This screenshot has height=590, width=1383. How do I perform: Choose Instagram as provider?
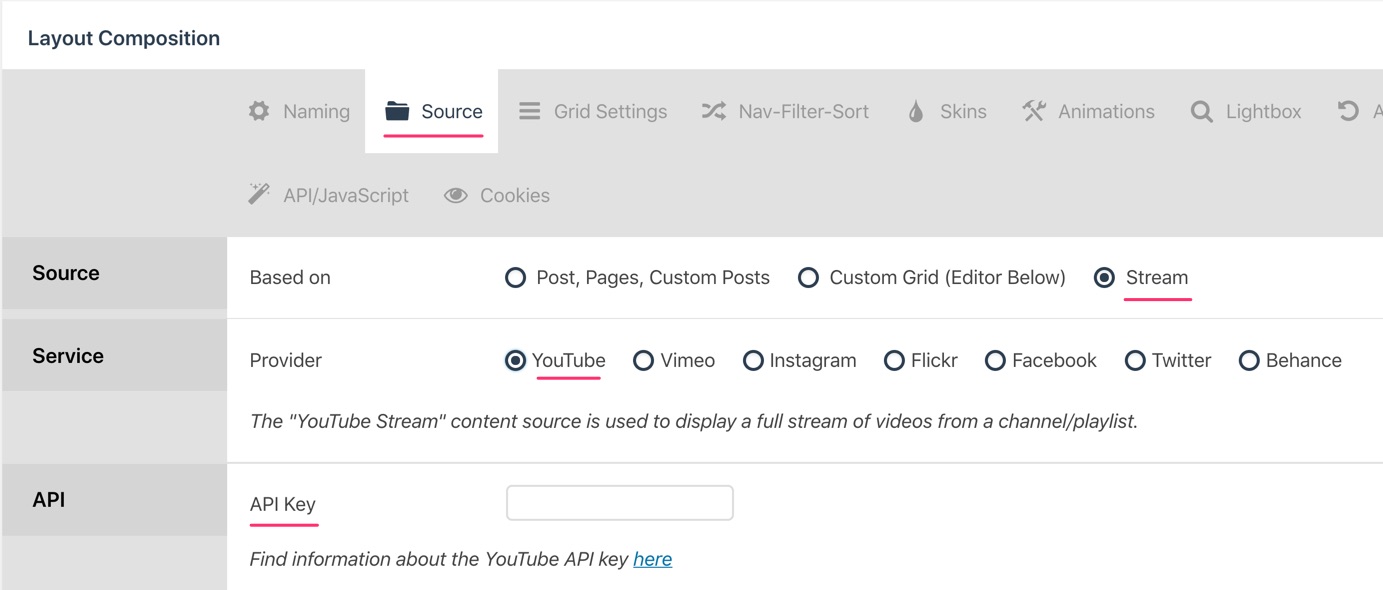point(753,360)
